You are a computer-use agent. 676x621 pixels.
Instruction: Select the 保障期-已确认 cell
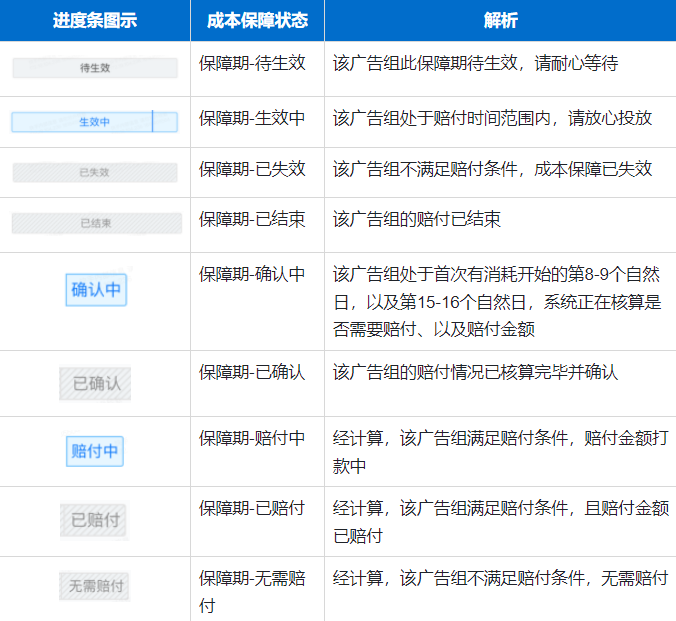[x=257, y=383]
